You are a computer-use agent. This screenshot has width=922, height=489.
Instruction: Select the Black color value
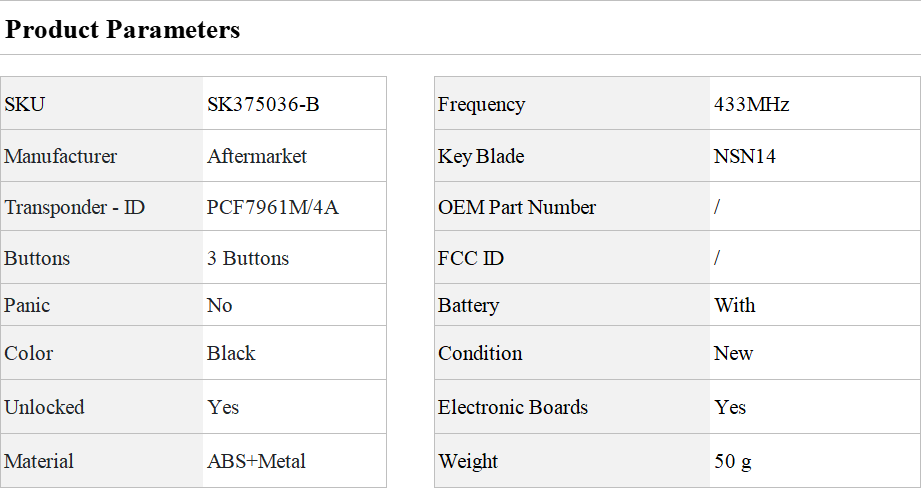click(231, 353)
